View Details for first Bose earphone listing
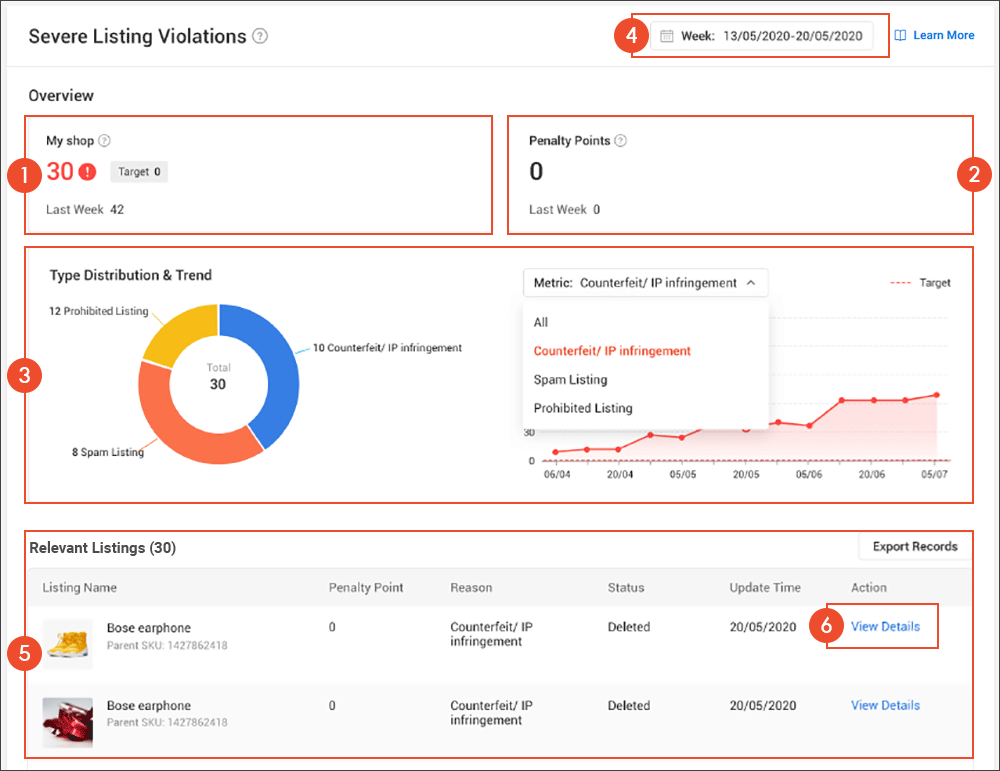 [x=885, y=626]
